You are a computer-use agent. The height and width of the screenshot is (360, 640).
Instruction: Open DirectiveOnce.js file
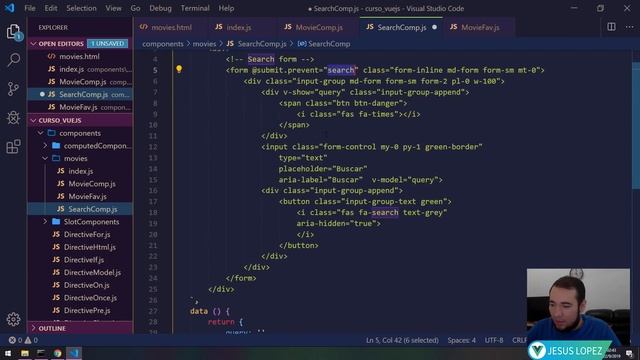point(80,298)
